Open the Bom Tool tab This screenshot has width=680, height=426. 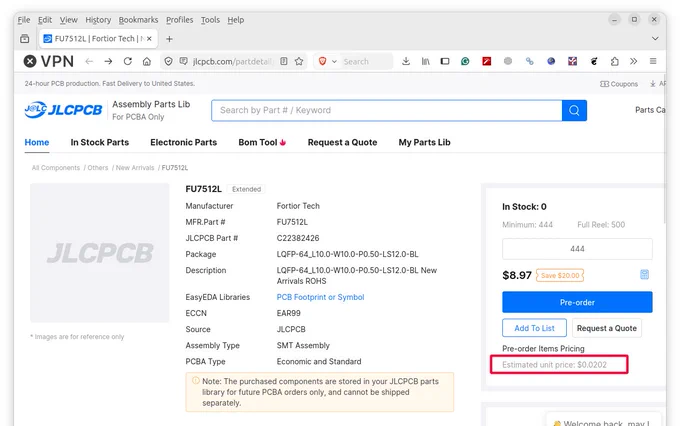[262, 142]
